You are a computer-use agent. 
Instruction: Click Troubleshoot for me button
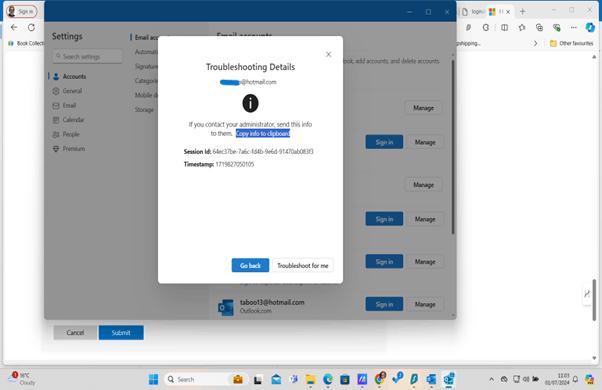pyautogui.click(x=303, y=265)
